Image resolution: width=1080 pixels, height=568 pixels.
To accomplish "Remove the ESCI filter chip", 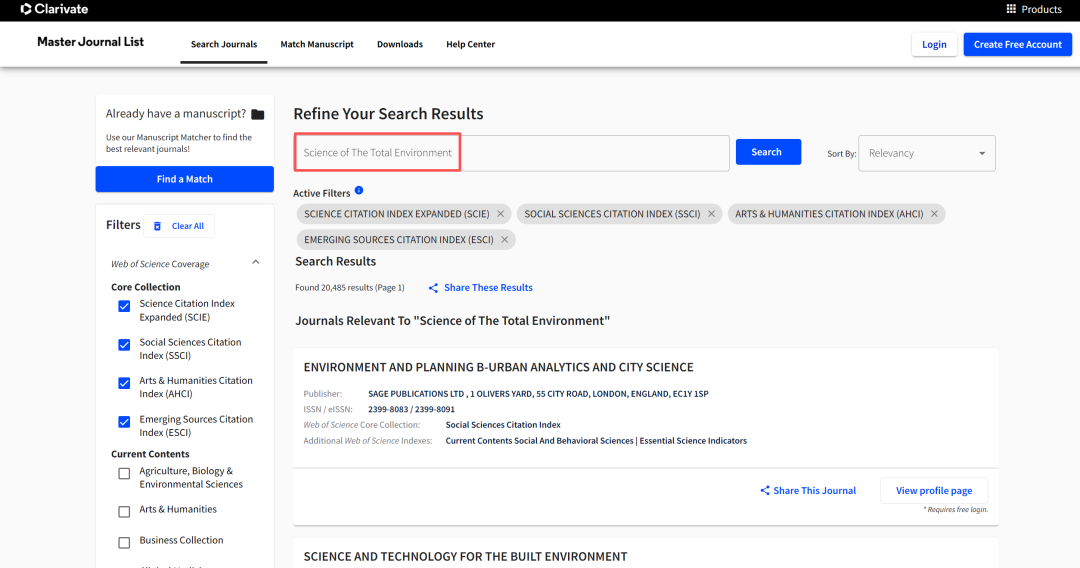I will 505,240.
